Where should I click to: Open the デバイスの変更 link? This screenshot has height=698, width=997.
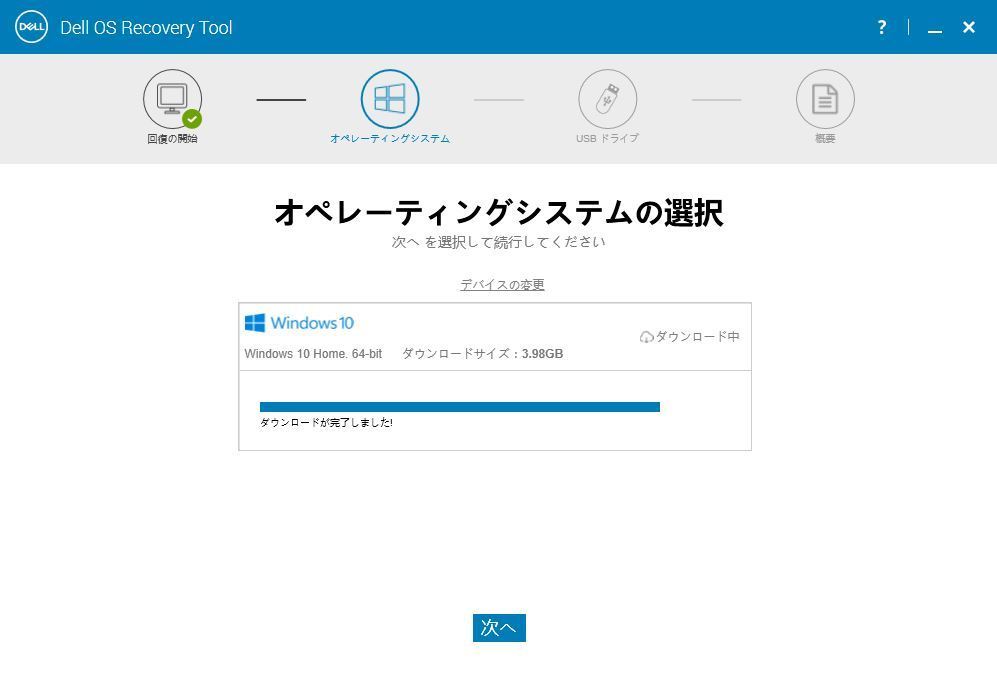tap(502, 285)
